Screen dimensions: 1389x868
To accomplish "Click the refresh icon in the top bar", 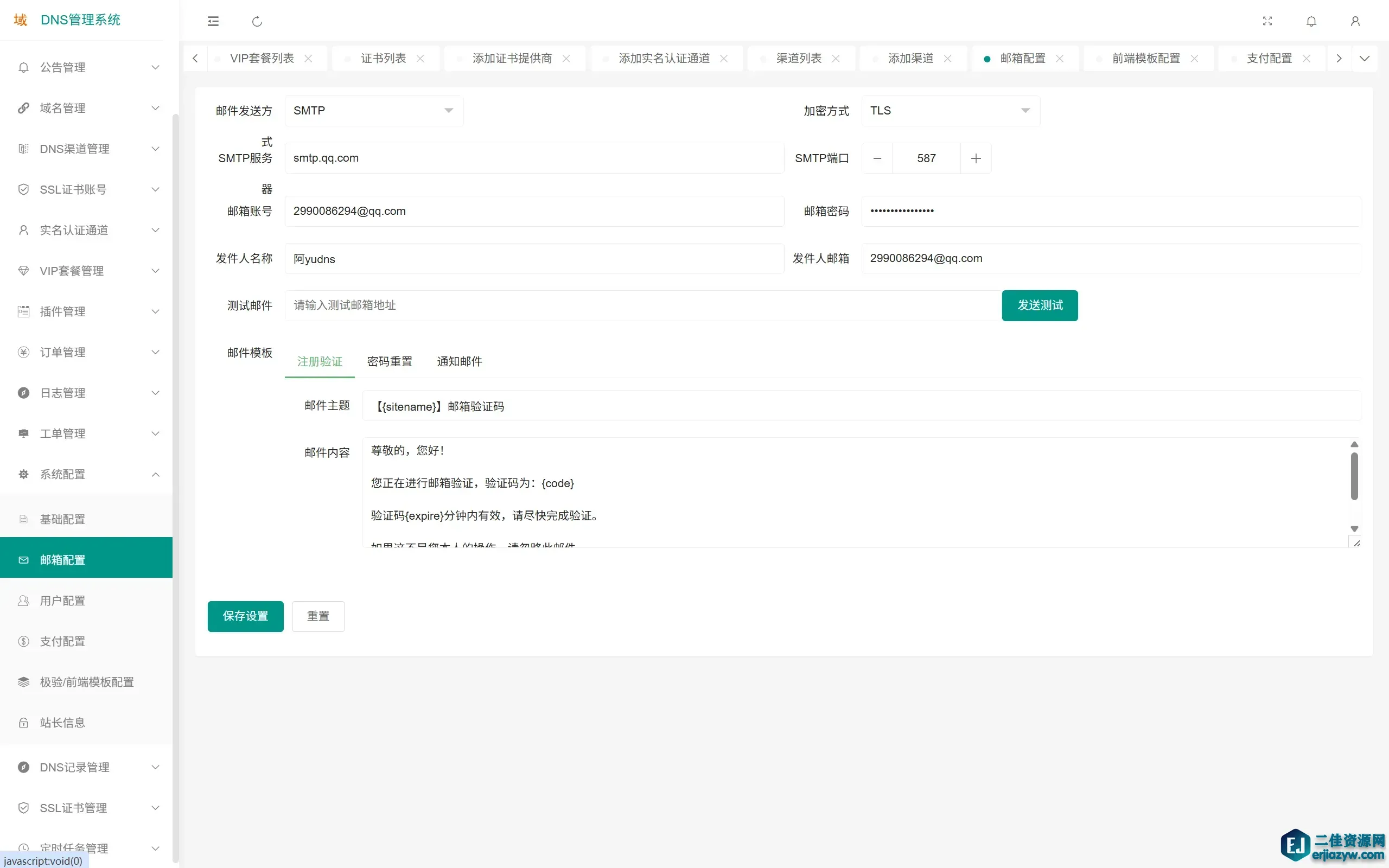I will click(257, 21).
